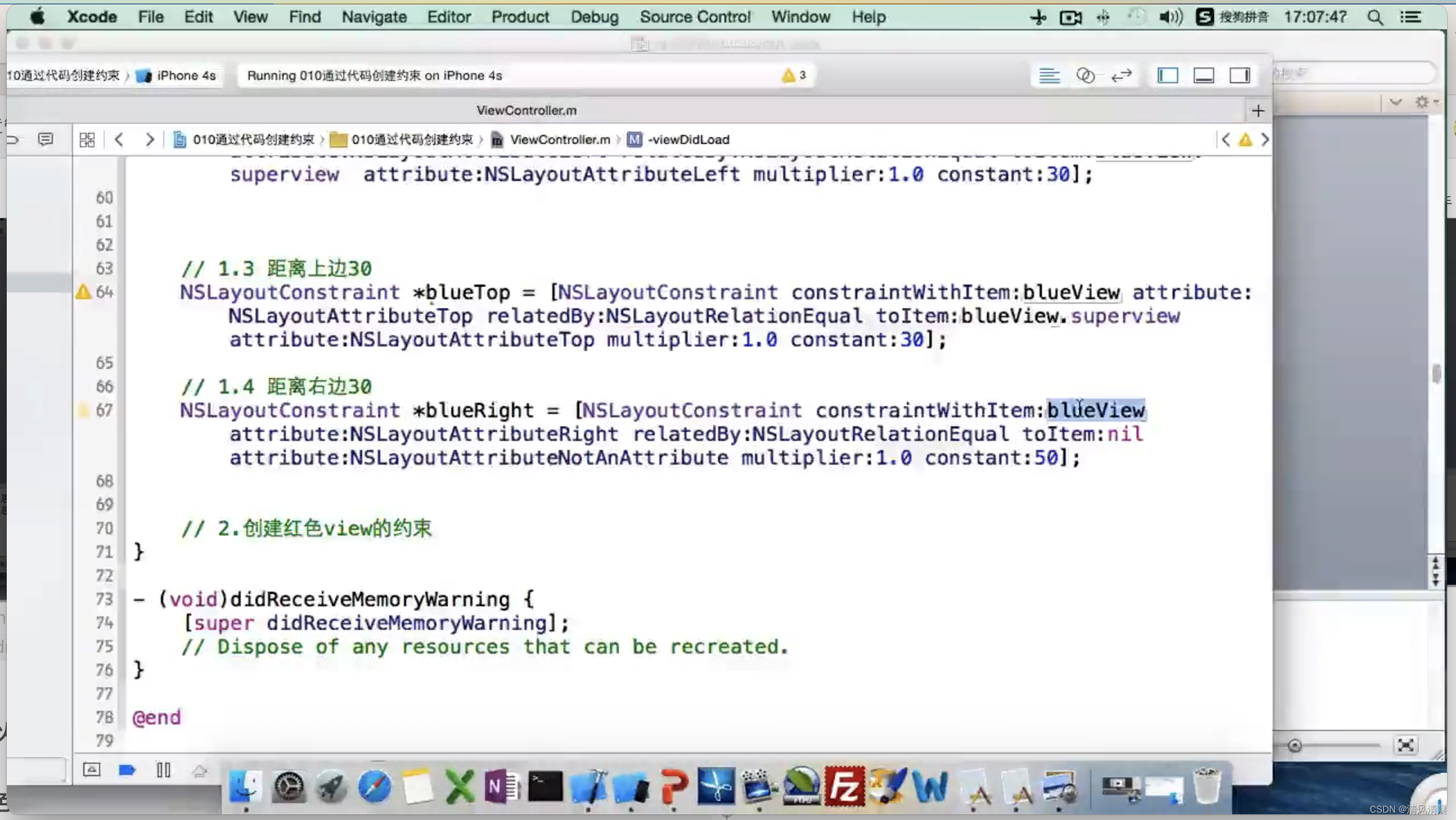Toggle the bottom panel icon

1204,75
